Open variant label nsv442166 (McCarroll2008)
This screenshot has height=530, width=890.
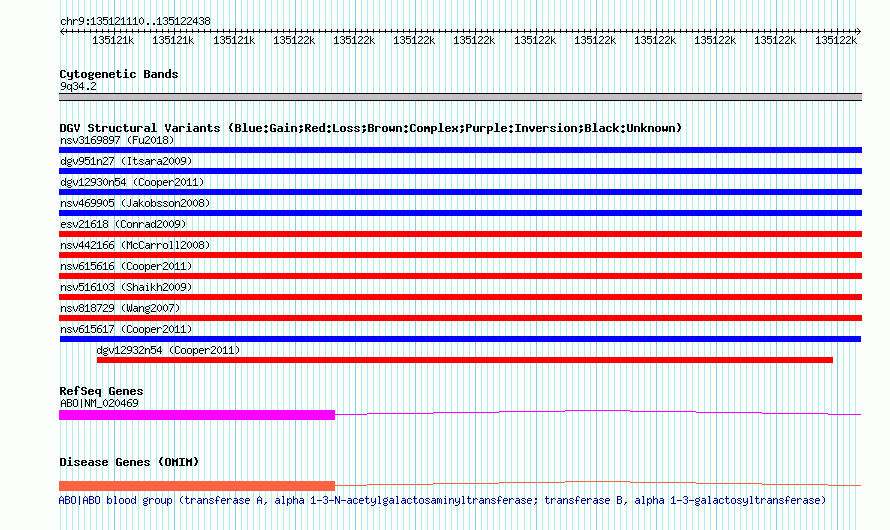[135, 245]
